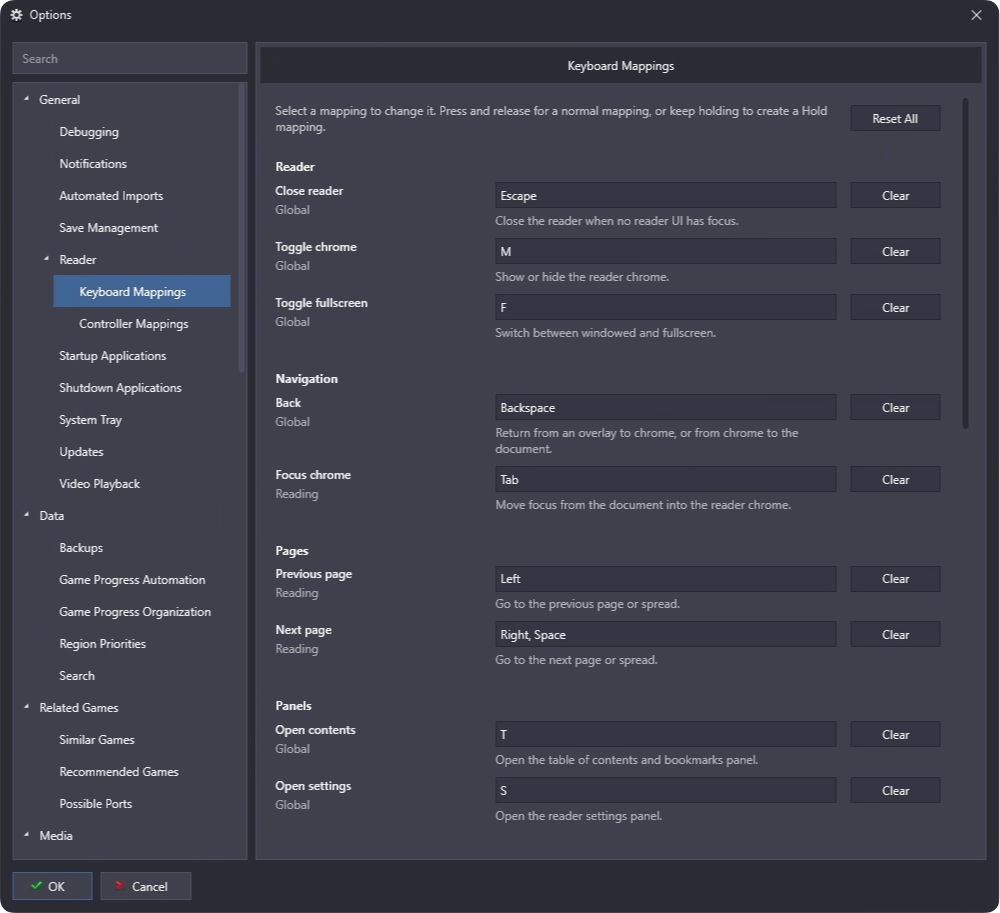Clear the Close reader mapping
Screen dimensions: 1000x913
click(895, 196)
